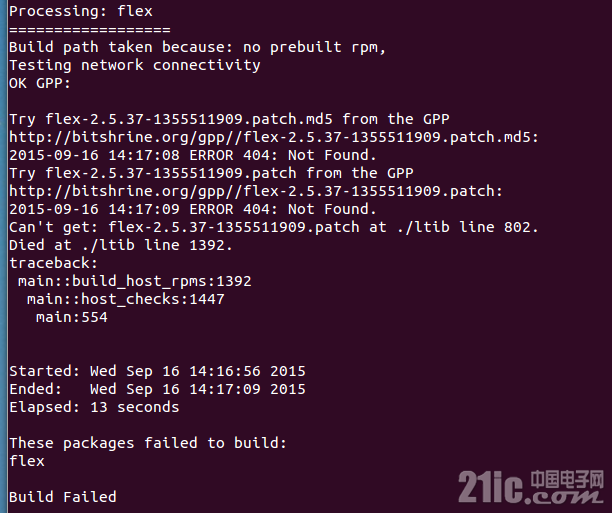The height and width of the screenshot is (513, 612).
Task: Click main::build_host_rpms:1392 trace entry
Action: [135, 281]
